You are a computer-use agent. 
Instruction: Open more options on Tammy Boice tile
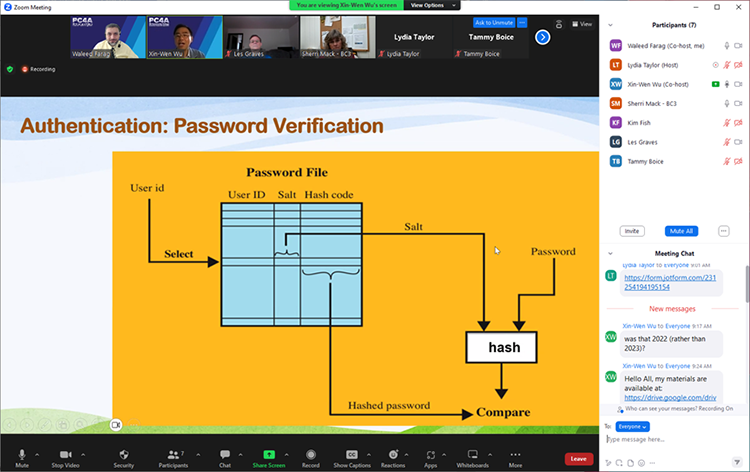point(522,22)
